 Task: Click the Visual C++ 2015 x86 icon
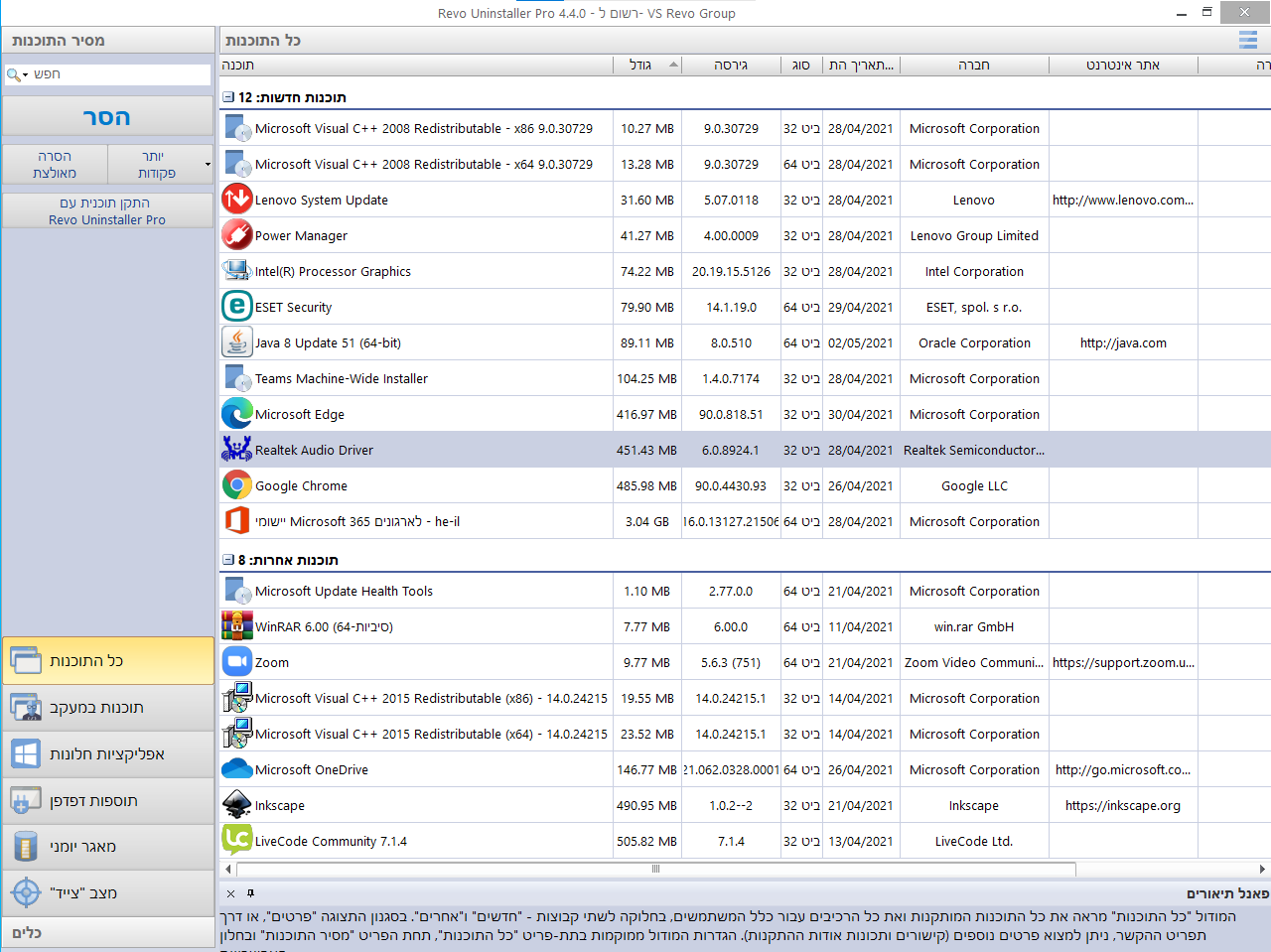(237, 698)
